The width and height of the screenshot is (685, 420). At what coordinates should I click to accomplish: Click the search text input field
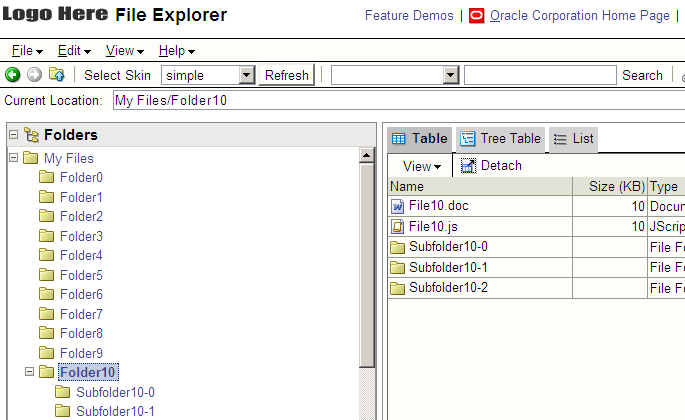point(540,75)
